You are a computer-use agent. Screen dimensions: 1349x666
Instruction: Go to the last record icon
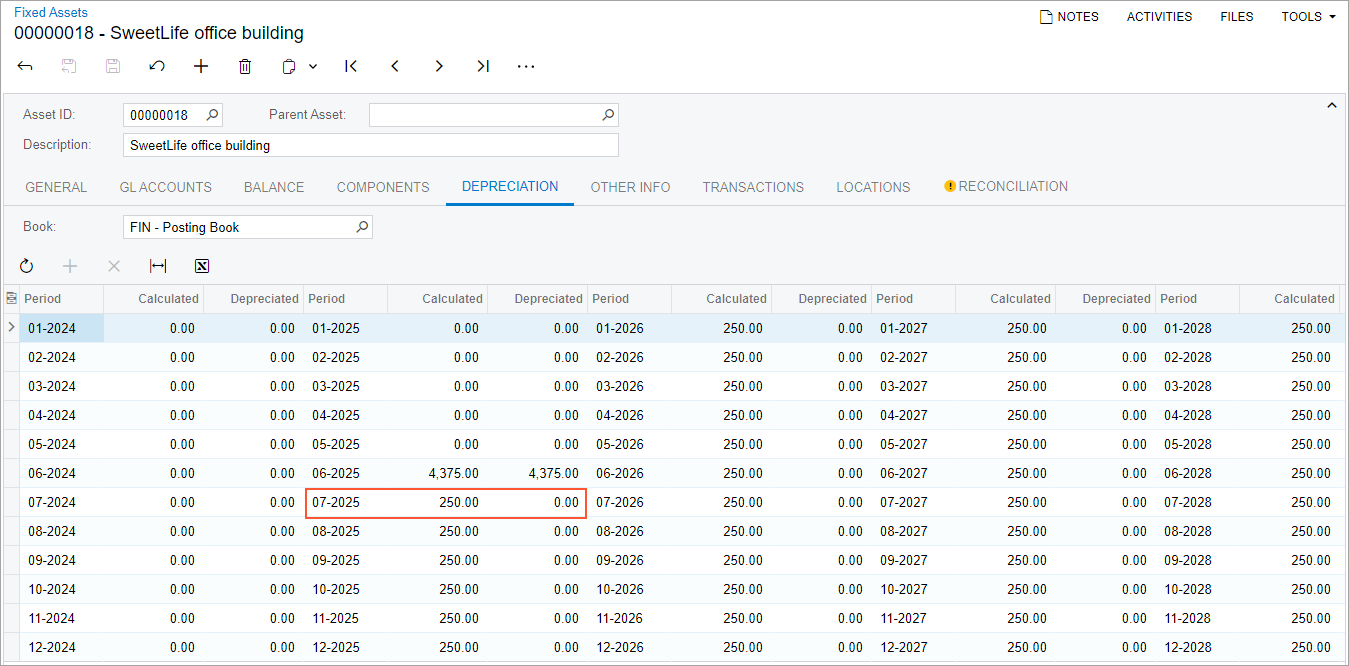483,66
